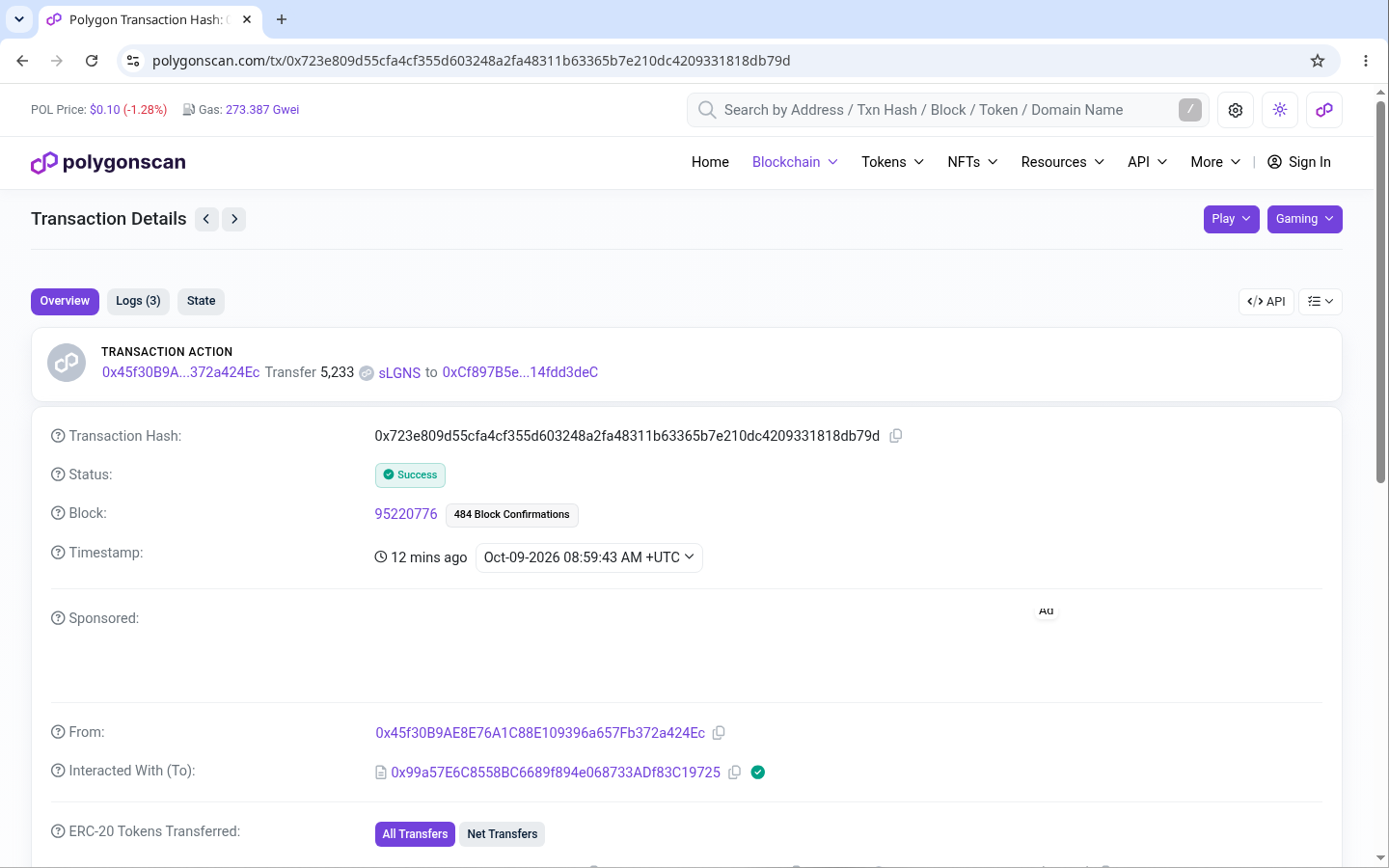The height and width of the screenshot is (868, 1389).
Task: Copy the Interacted With contract address
Action: (735, 773)
